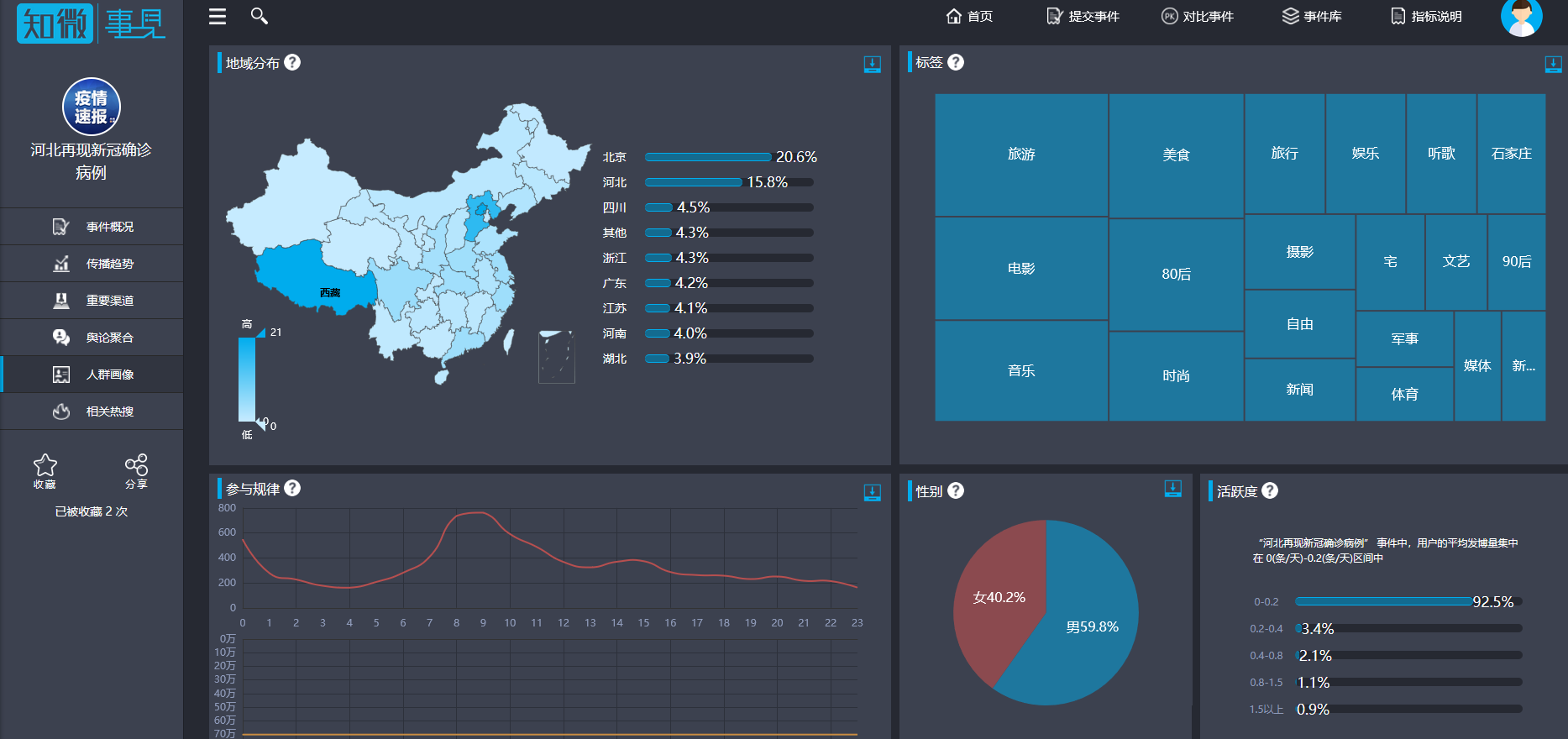1568x739 pixels.
Task: Select 舆论聚合 in sidebar
Action: tap(92, 338)
